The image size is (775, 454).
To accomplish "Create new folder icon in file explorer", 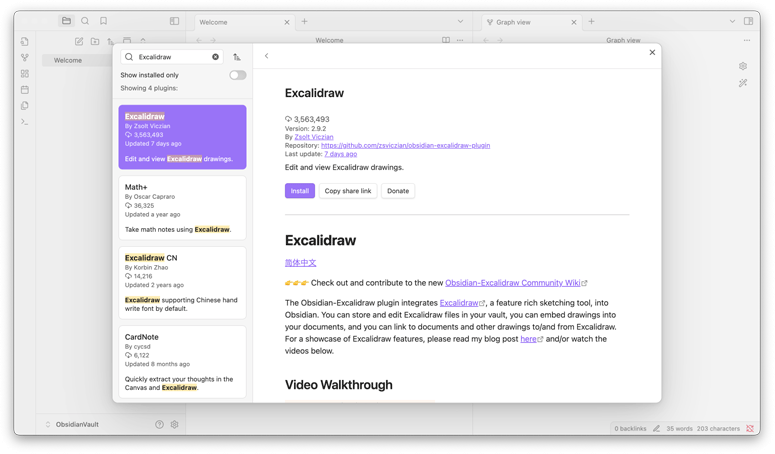I will [95, 41].
